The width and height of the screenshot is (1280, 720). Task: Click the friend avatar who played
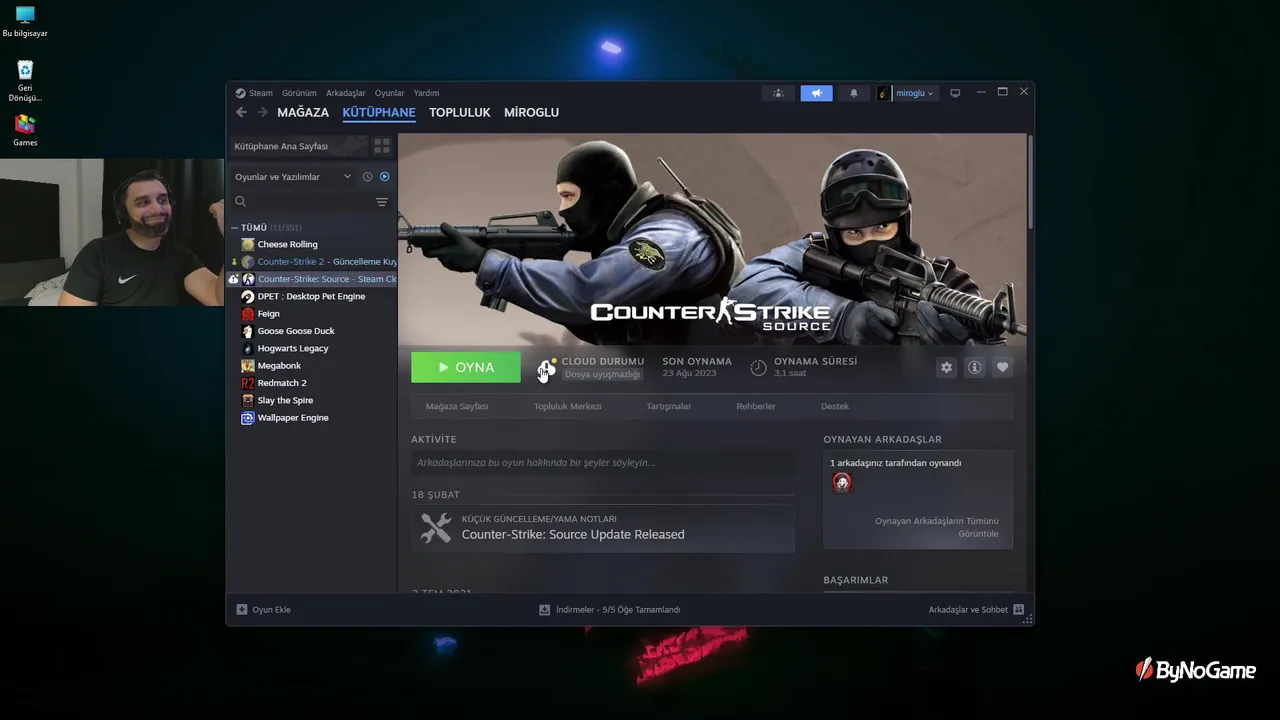tap(842, 483)
